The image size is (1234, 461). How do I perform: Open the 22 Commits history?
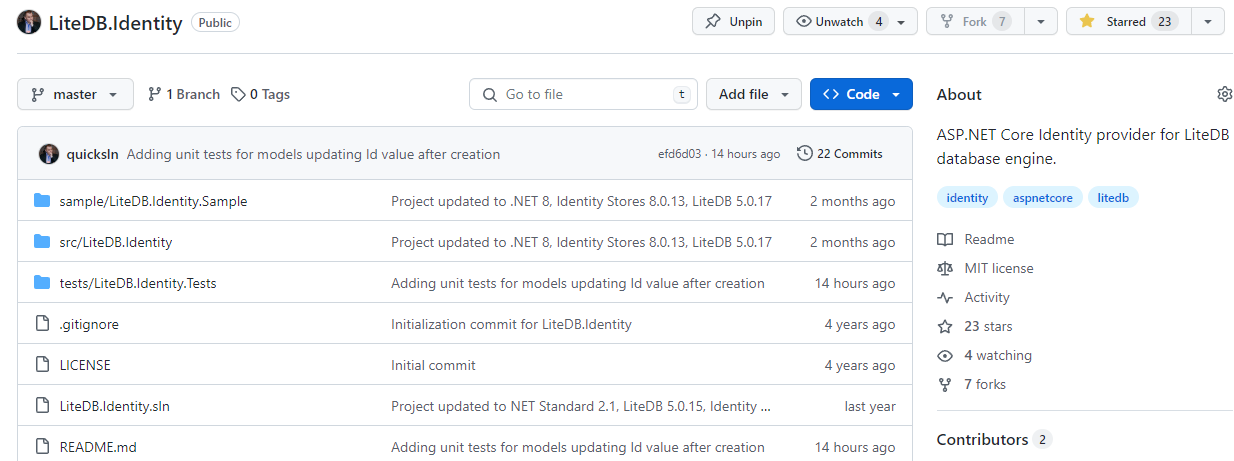(x=840, y=154)
